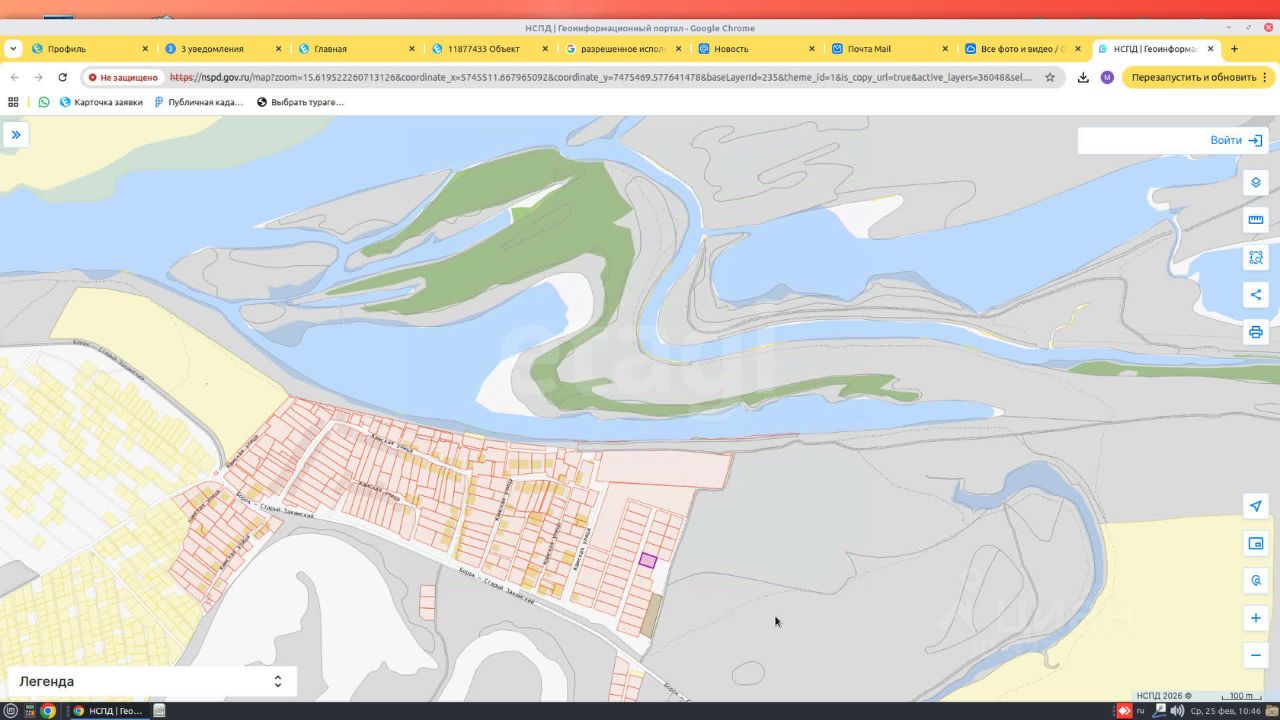Click the rotate-search map tool icon
Image resolution: width=1280 pixels, height=720 pixels.
(1256, 580)
